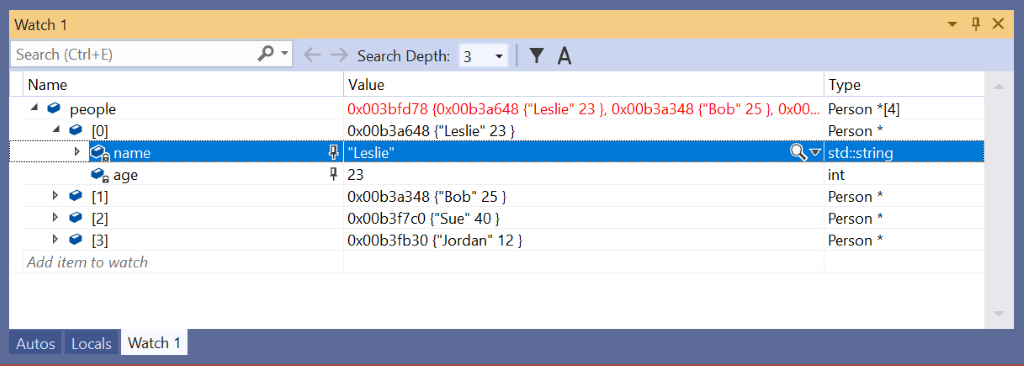Click the [0] element cube icon
Viewport: 1024px width, 366px height.
pyautogui.click(x=76, y=131)
